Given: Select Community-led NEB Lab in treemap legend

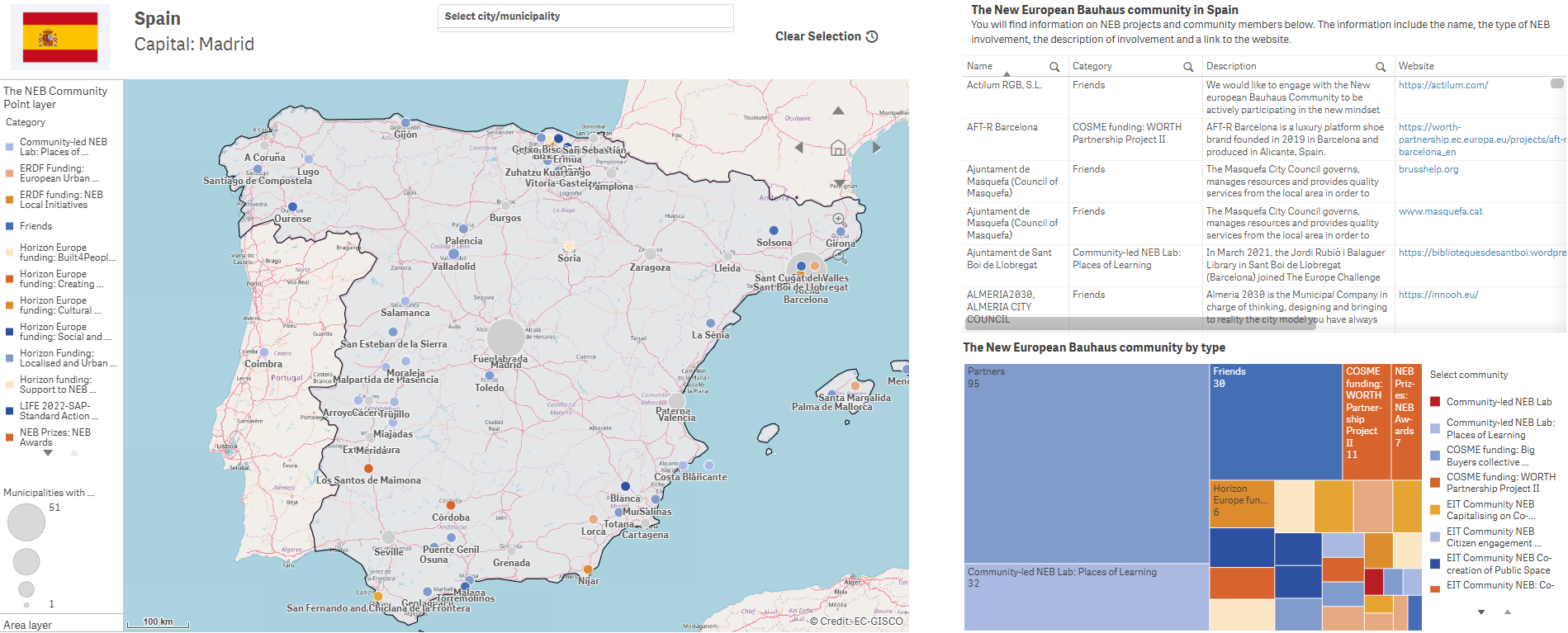Looking at the screenshot, I should click(x=1498, y=402).
